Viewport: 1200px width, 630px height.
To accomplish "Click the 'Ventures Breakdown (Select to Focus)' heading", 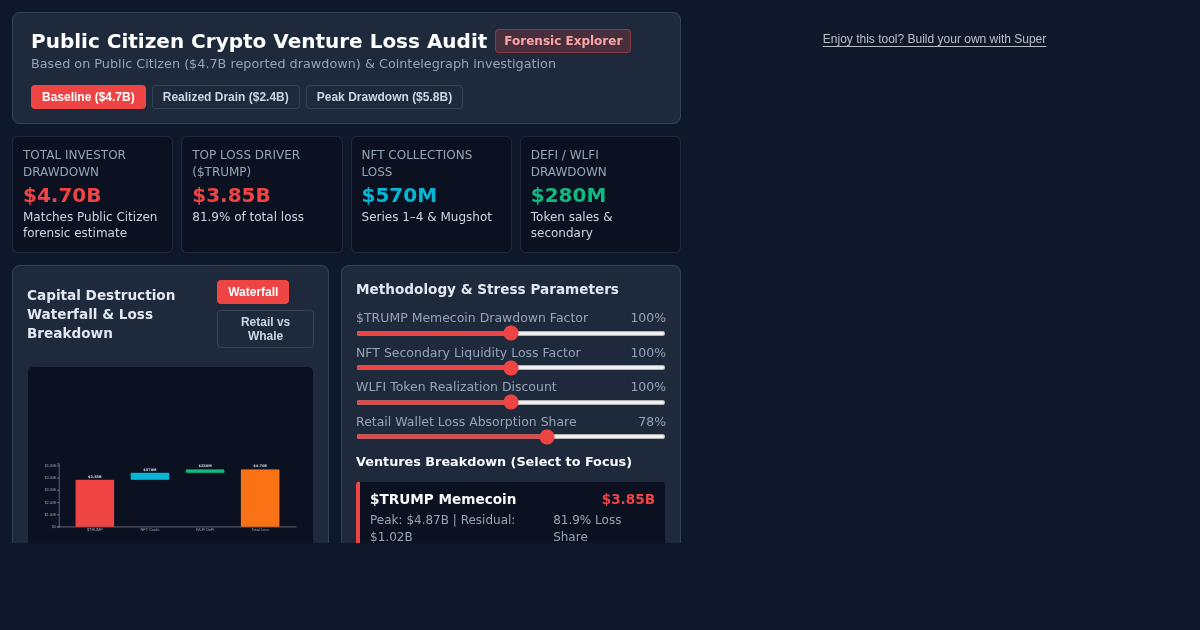I will coord(494,462).
